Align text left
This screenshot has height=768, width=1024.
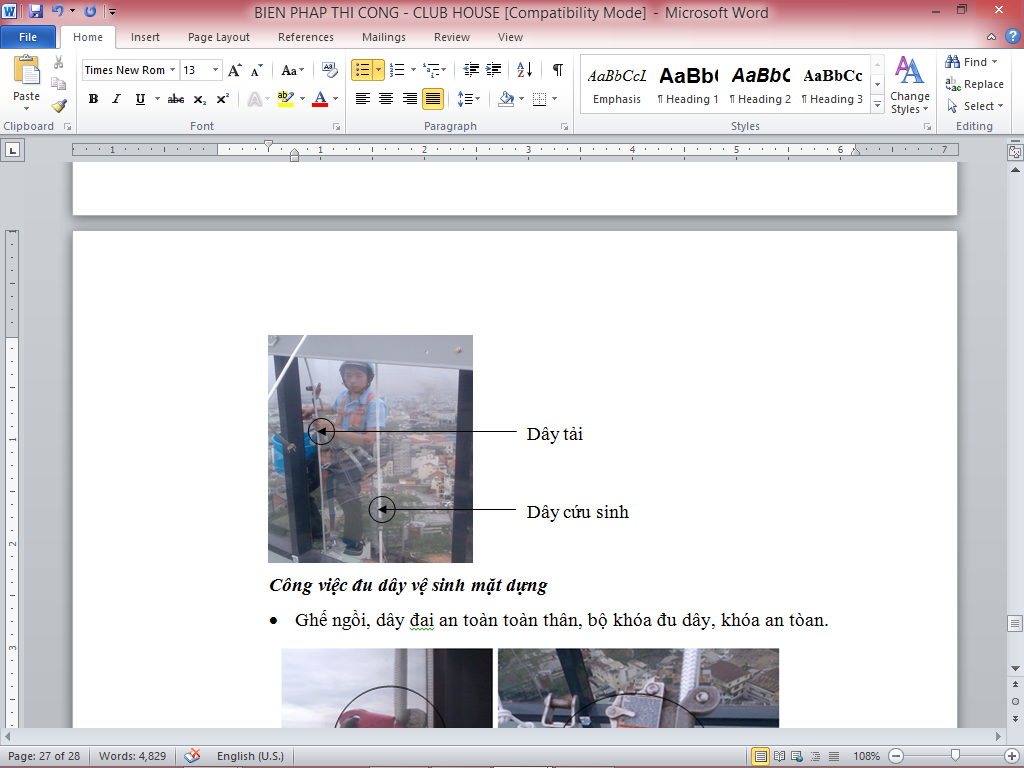362,99
